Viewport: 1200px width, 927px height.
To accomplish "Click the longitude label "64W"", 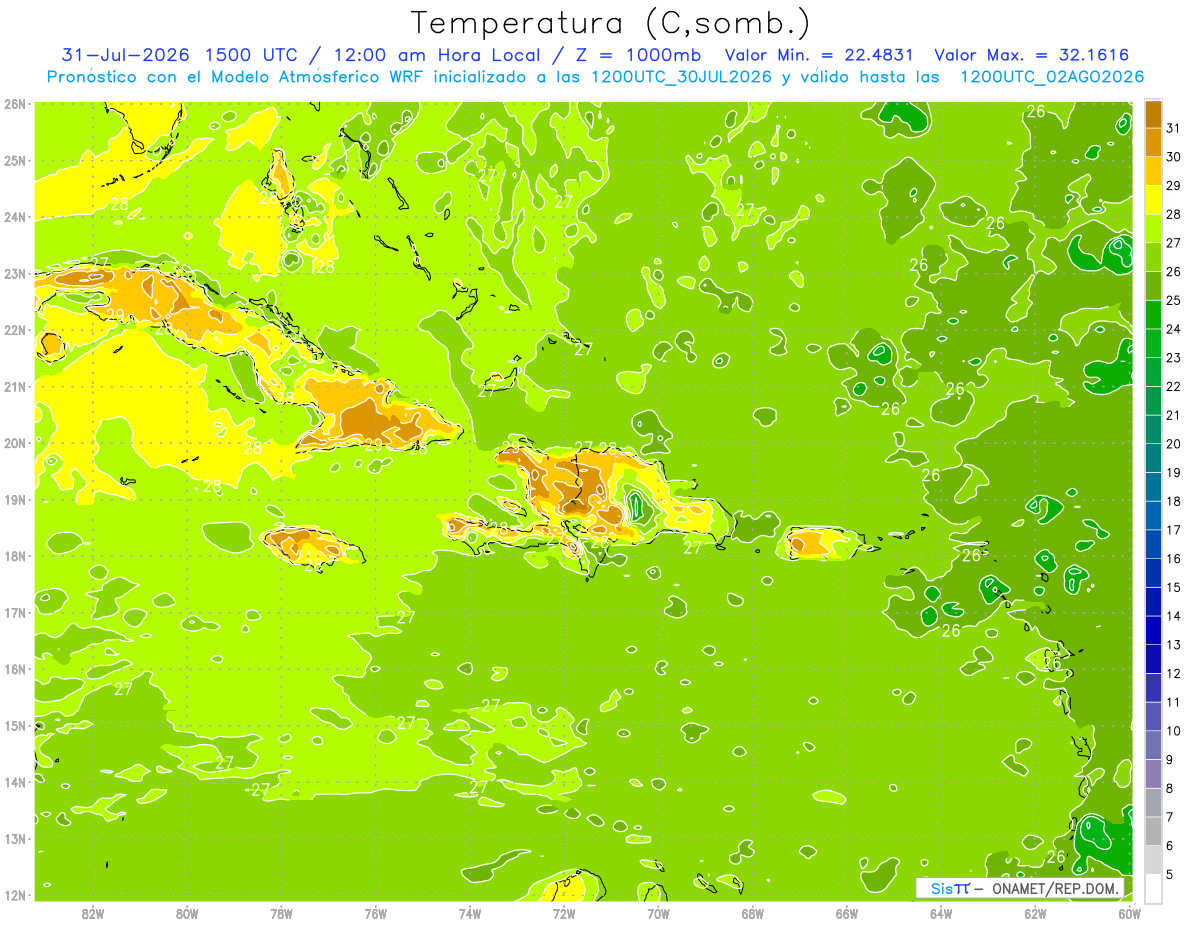I will pyautogui.click(x=941, y=913).
